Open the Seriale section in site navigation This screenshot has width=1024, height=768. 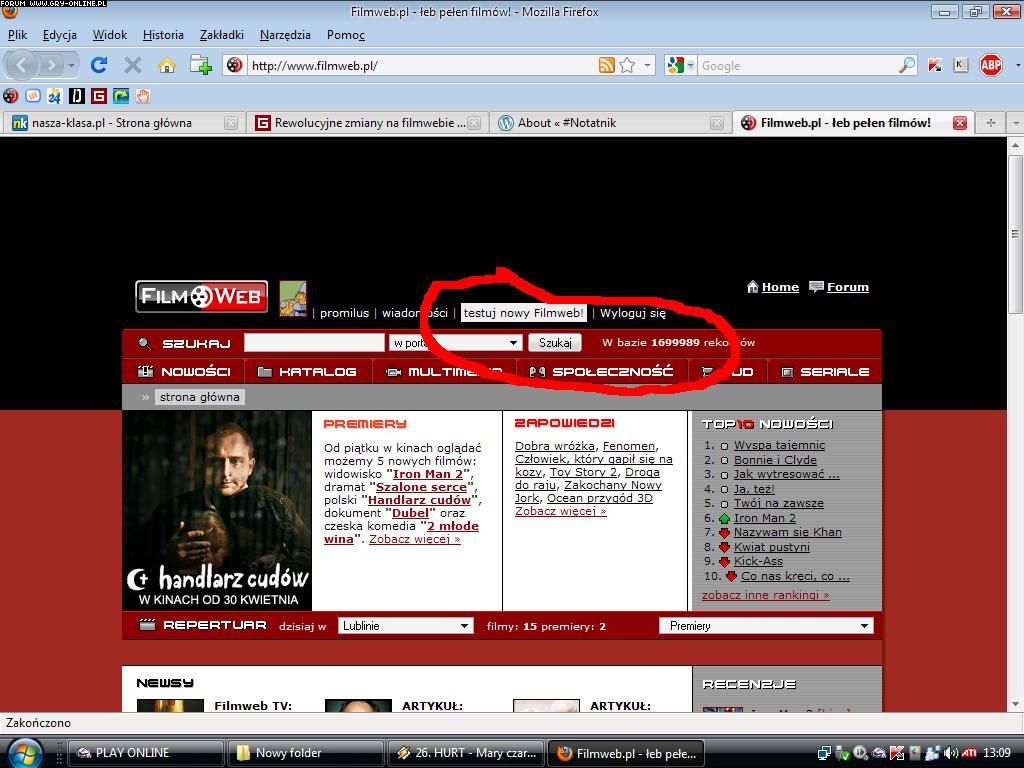point(825,372)
